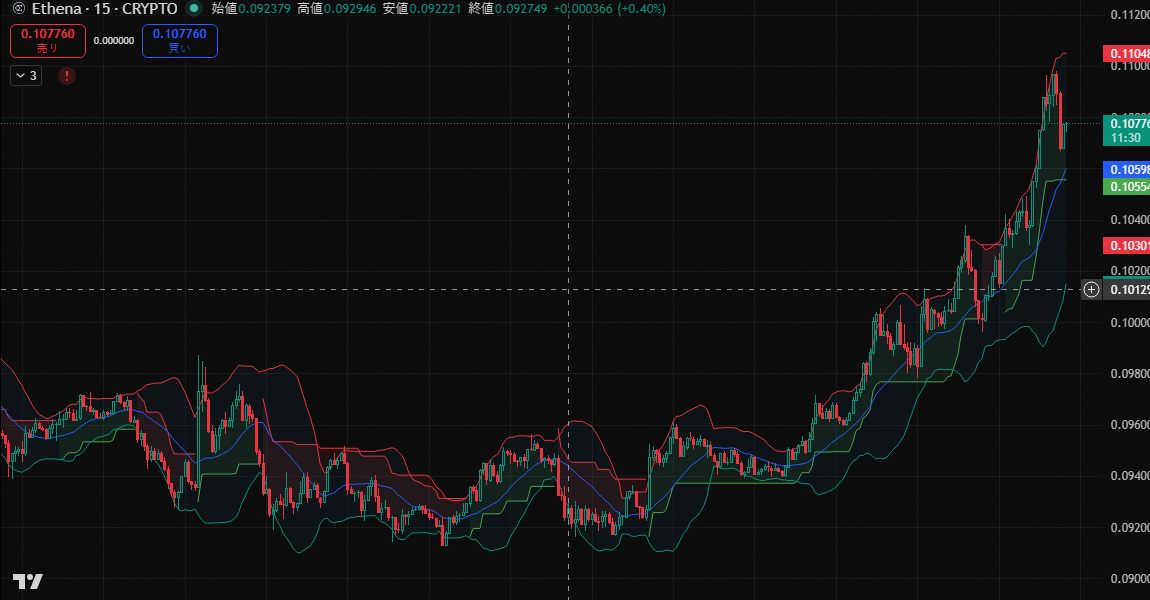
Task: Click the open value 0.092379
Action: click(x=264, y=9)
